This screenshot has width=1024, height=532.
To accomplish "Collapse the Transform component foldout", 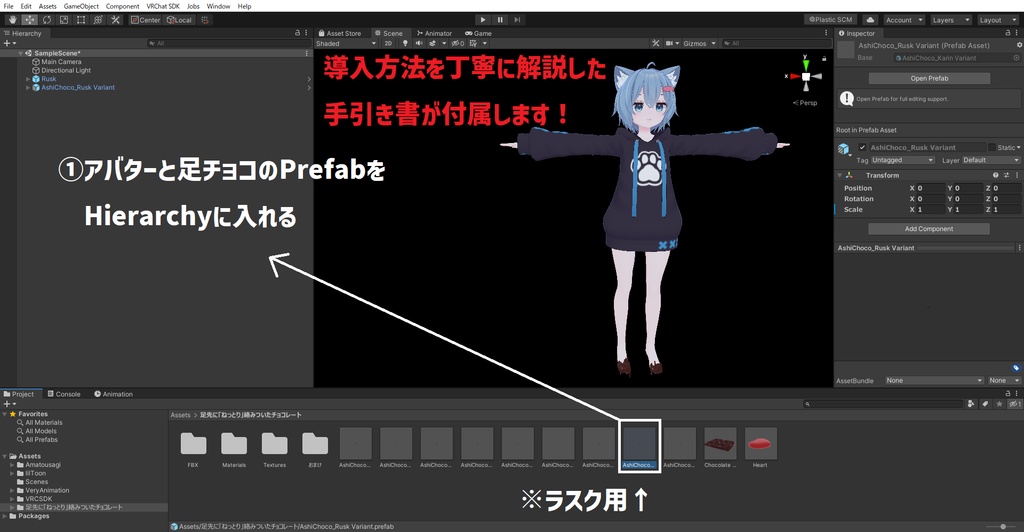I will click(x=840, y=175).
